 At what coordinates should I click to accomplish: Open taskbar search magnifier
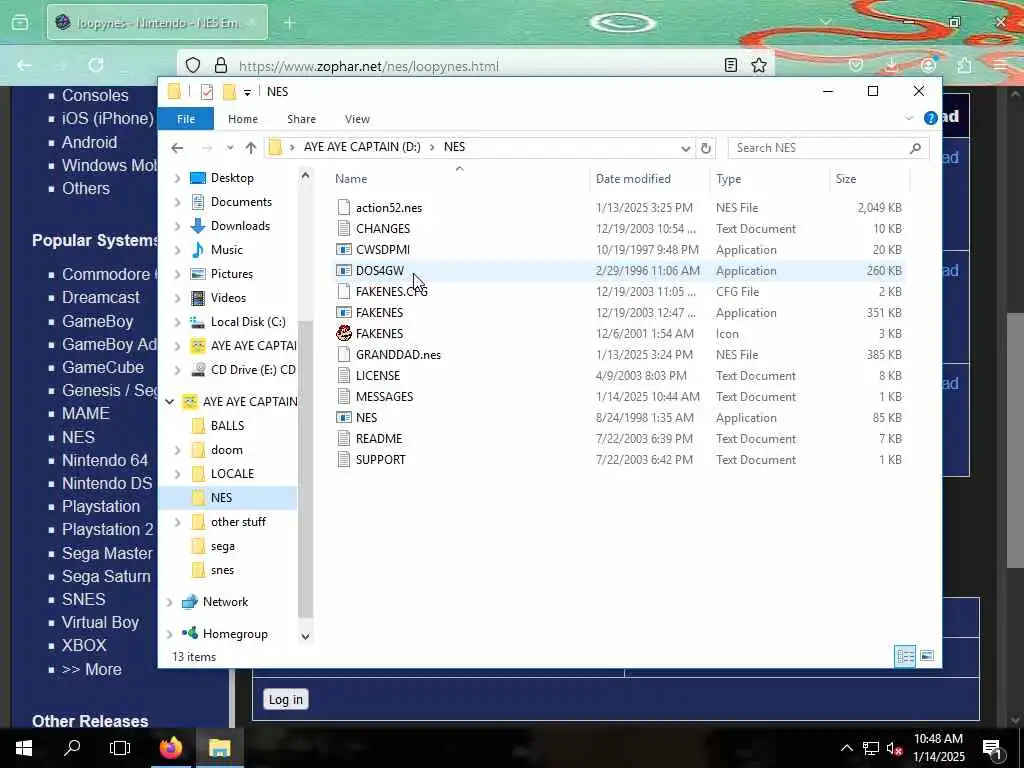(72, 748)
